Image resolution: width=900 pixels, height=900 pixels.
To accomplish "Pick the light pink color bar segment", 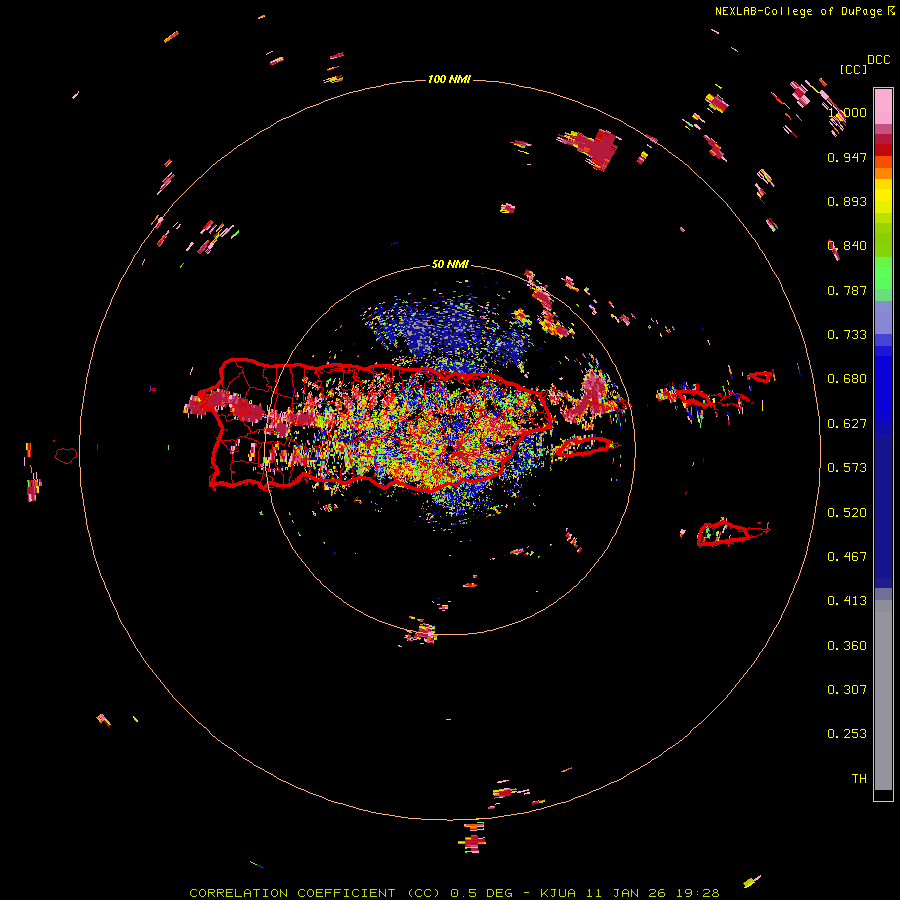I will pyautogui.click(x=883, y=107).
